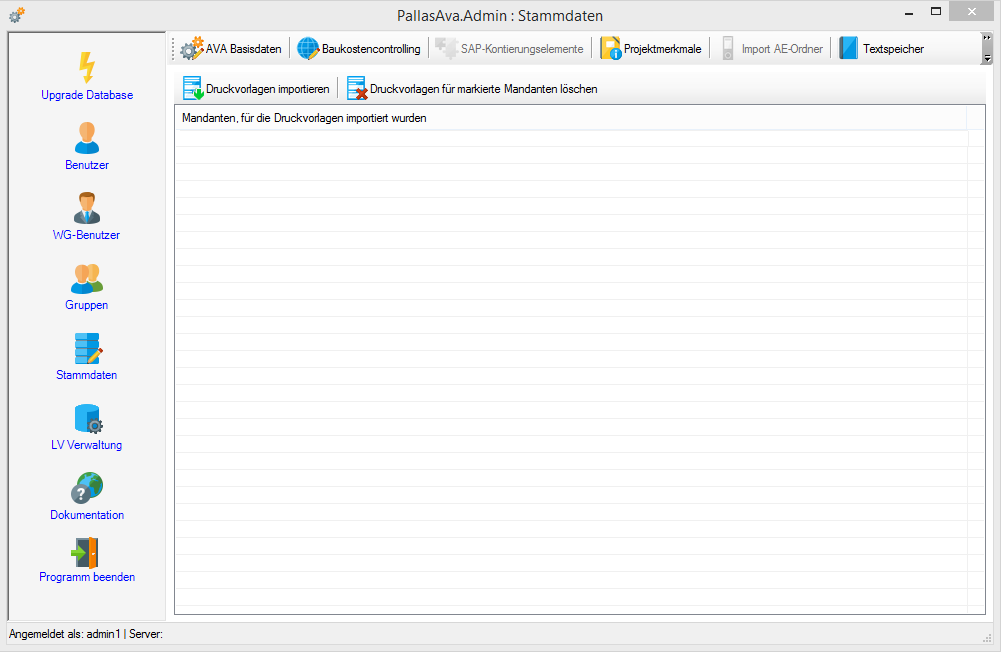
Task: Click Druckvorlagen importieren button text
Action: [x=268, y=89]
